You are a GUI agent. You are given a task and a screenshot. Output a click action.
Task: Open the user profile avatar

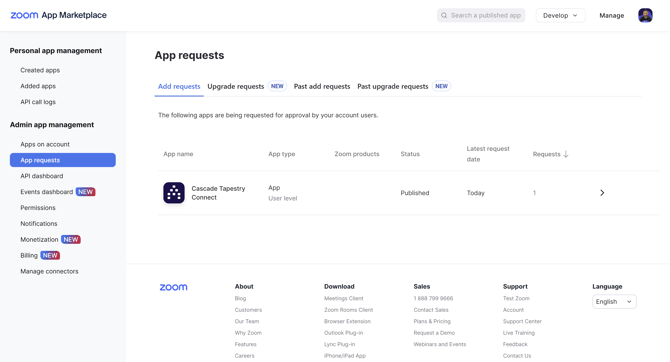(x=645, y=15)
